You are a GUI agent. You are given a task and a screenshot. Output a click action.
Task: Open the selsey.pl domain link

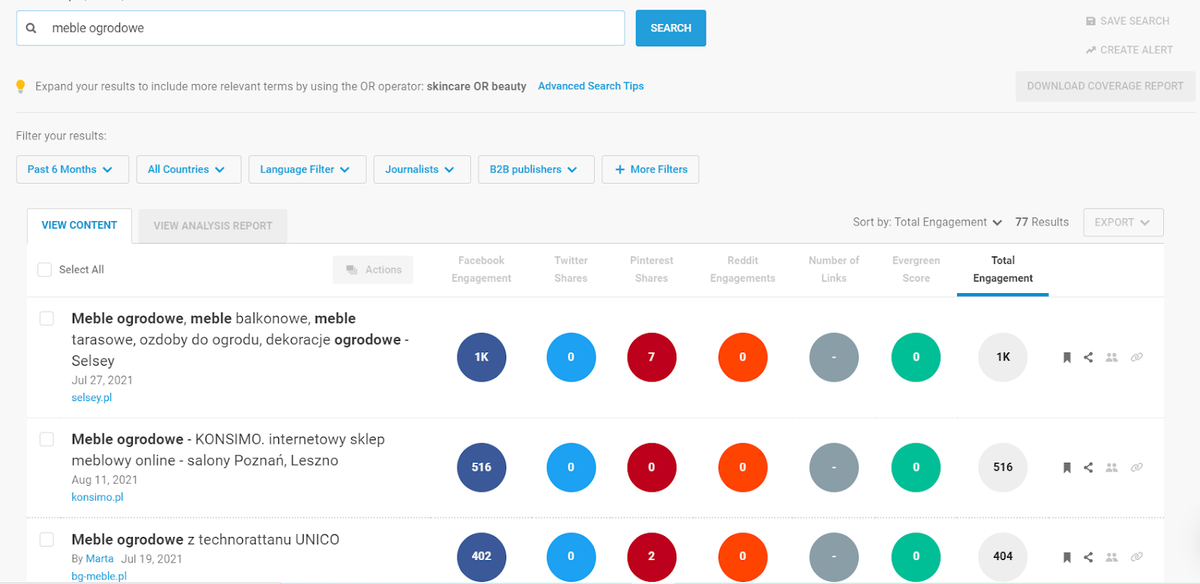(92, 397)
